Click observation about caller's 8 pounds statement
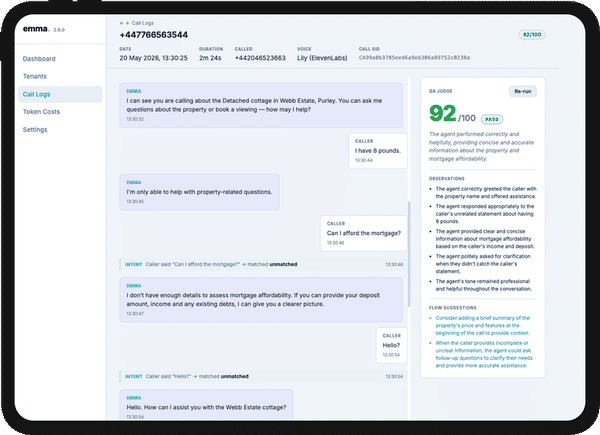The width and height of the screenshot is (600, 435). 485,214
